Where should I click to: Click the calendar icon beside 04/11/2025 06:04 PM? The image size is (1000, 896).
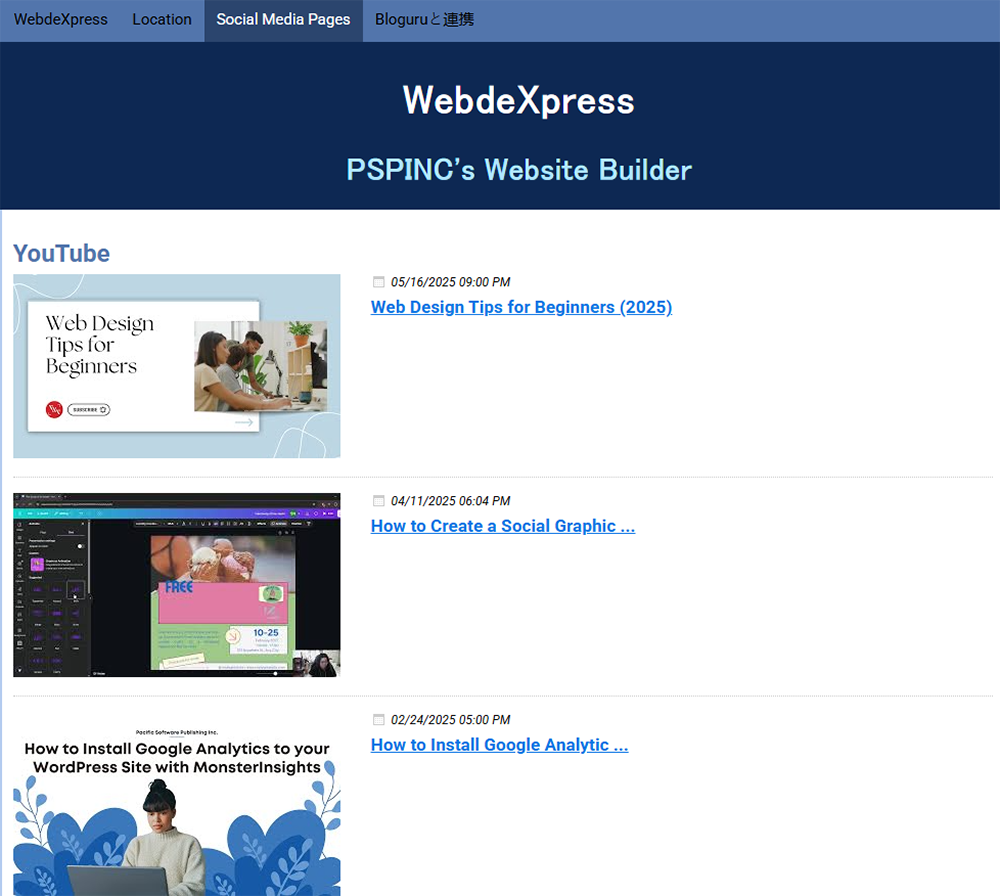click(378, 501)
